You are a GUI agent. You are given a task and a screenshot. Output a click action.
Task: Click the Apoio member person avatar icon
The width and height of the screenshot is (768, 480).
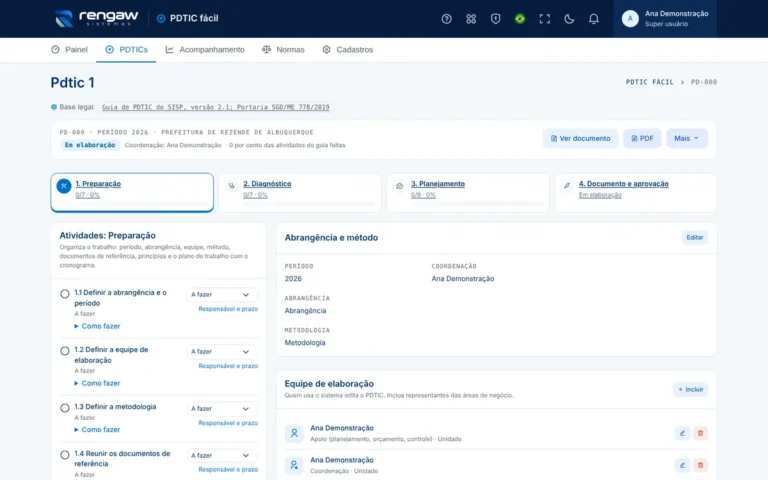tap(294, 433)
